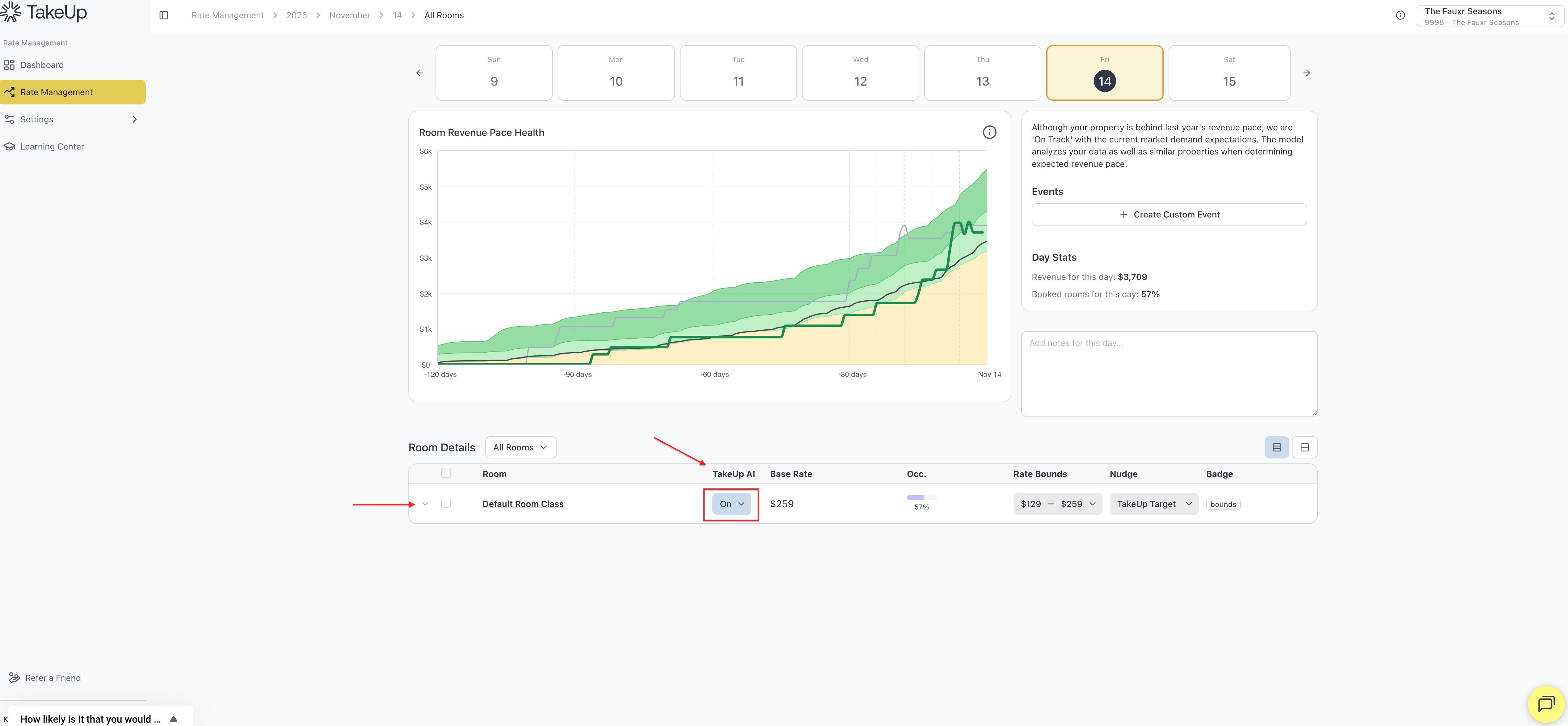Toggle the sidebar panel icon
The image size is (1568, 726).
click(164, 15)
